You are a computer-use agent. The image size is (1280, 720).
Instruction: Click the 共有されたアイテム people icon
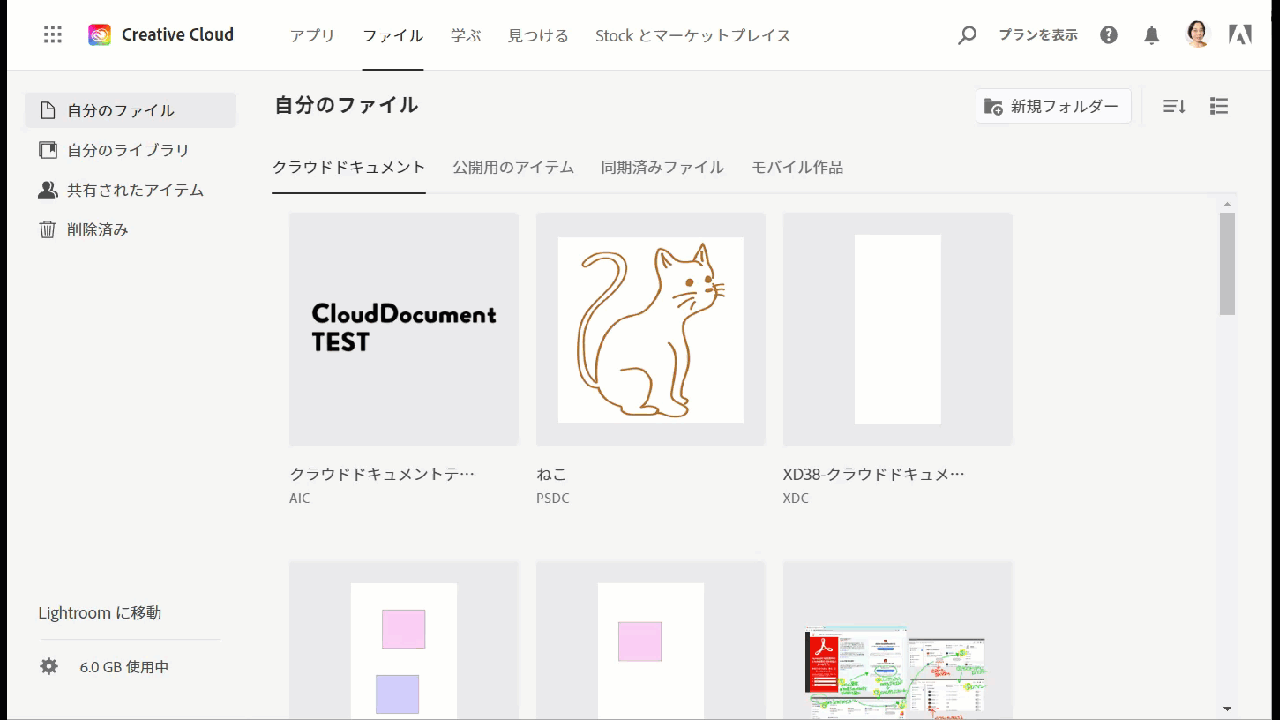click(47, 190)
